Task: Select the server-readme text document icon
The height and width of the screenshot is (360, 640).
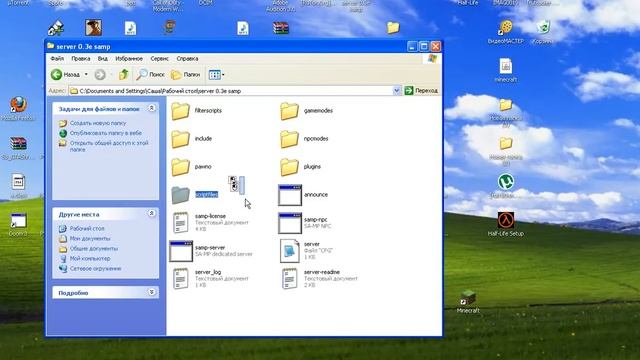Action: click(289, 278)
